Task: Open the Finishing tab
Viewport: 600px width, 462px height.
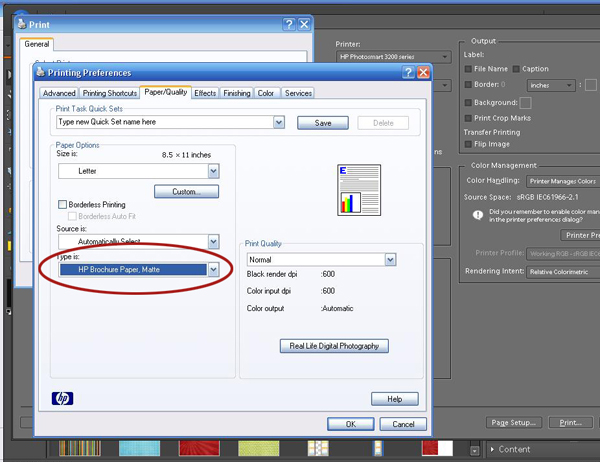Action: (237, 93)
